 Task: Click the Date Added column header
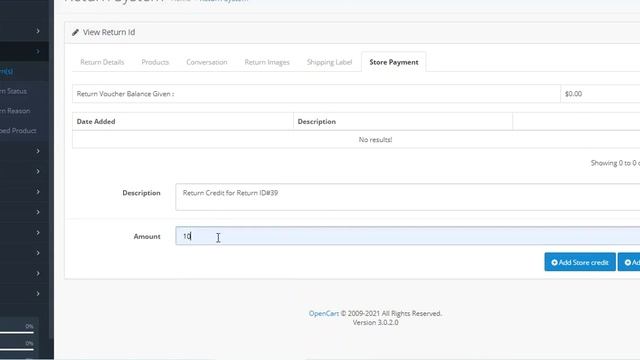tap(96, 122)
